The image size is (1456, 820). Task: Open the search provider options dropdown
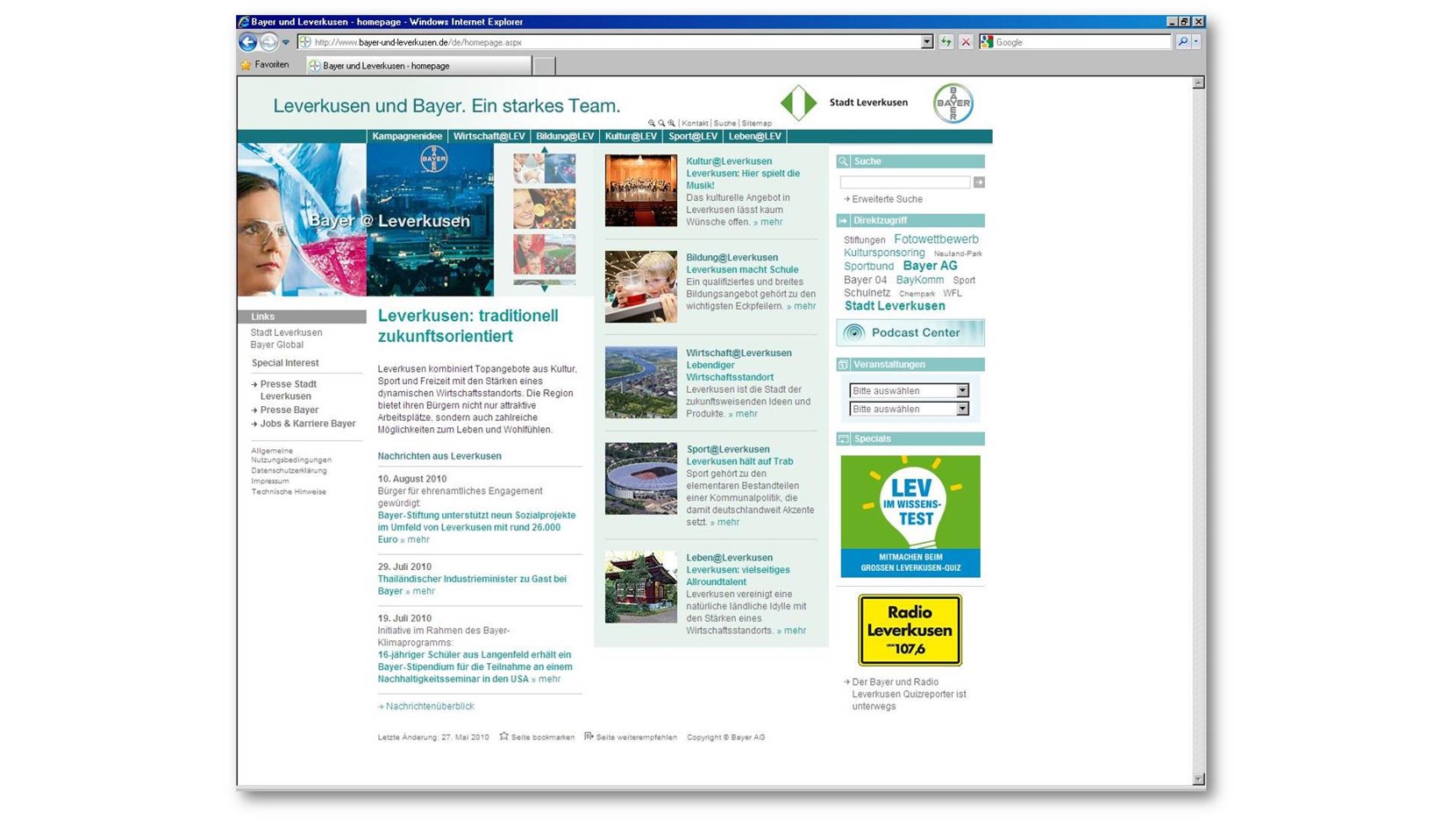1196,42
